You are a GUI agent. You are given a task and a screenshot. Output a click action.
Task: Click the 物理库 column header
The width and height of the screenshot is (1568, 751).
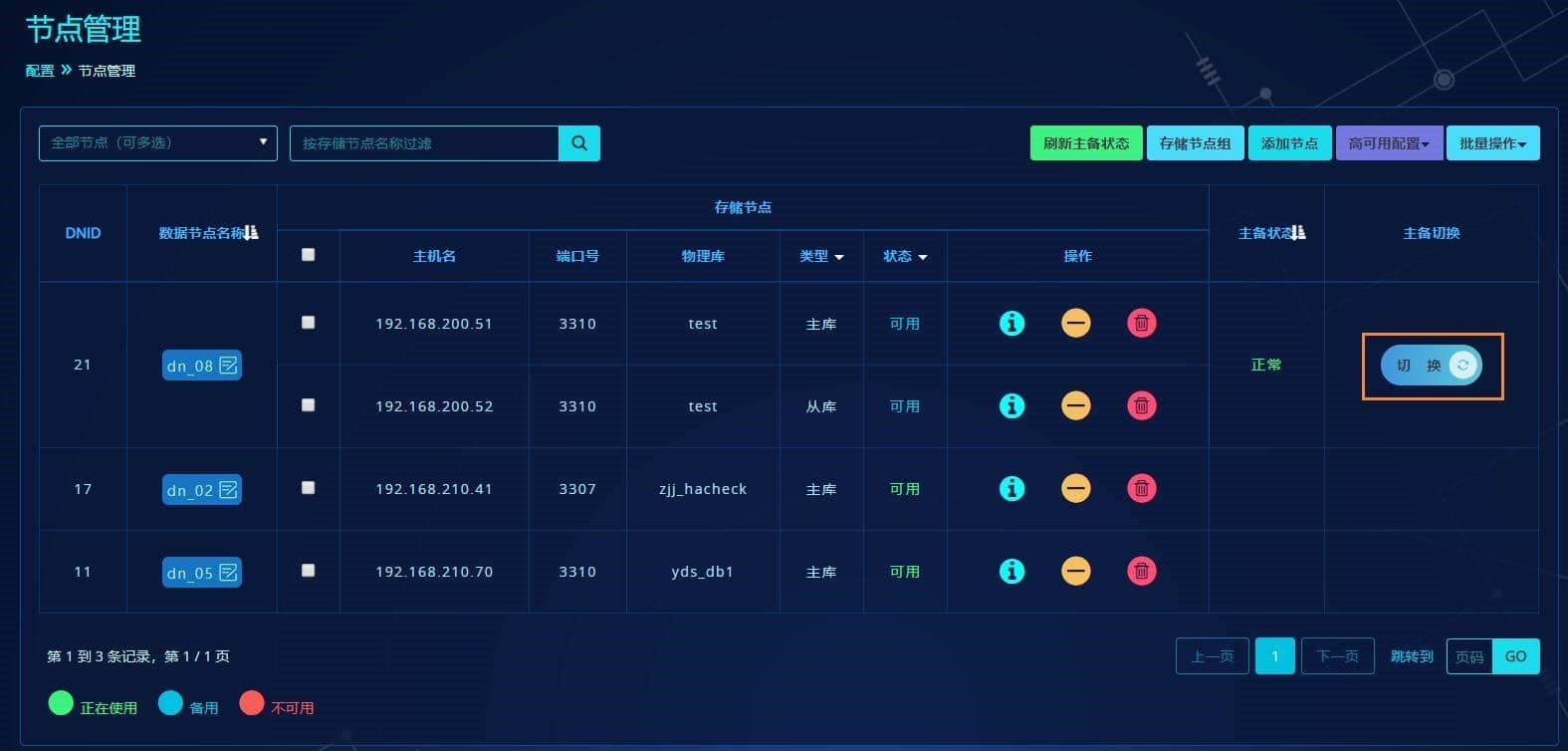coord(703,256)
